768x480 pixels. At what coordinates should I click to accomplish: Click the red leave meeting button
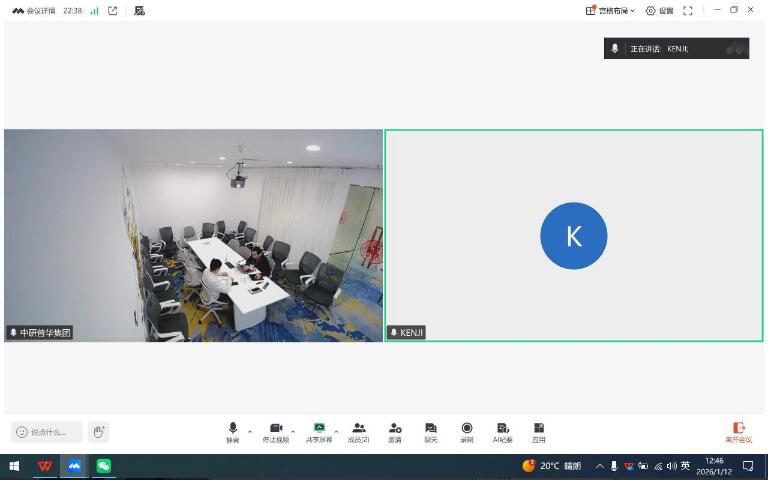pyautogui.click(x=739, y=431)
